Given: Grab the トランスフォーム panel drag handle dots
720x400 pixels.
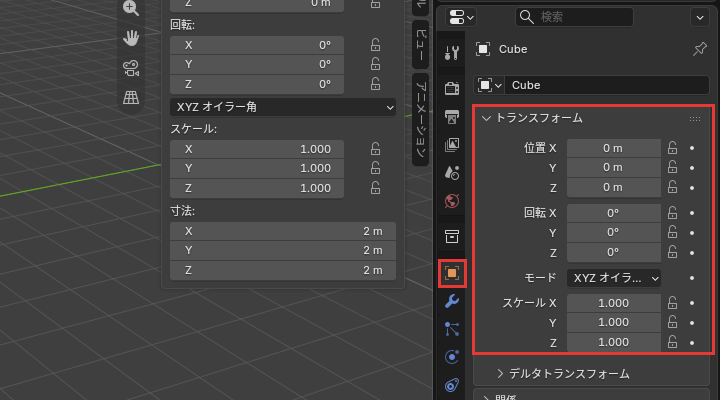Looking at the screenshot, I should [x=695, y=119].
